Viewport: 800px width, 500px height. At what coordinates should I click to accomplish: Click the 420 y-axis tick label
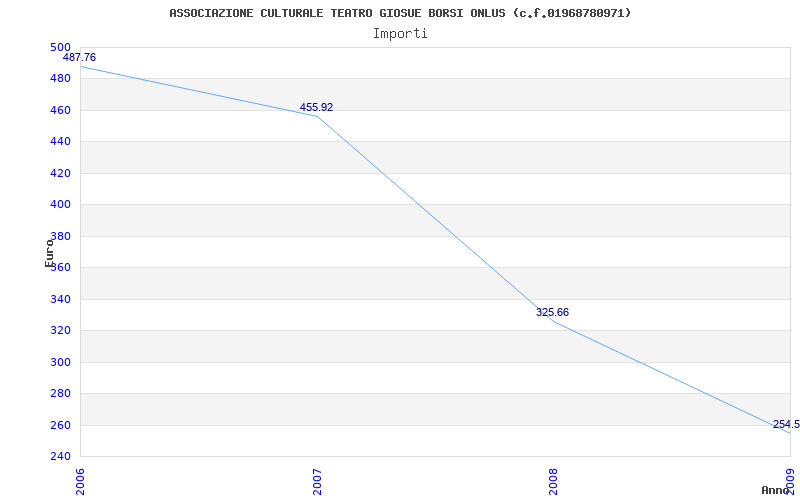(x=60, y=173)
